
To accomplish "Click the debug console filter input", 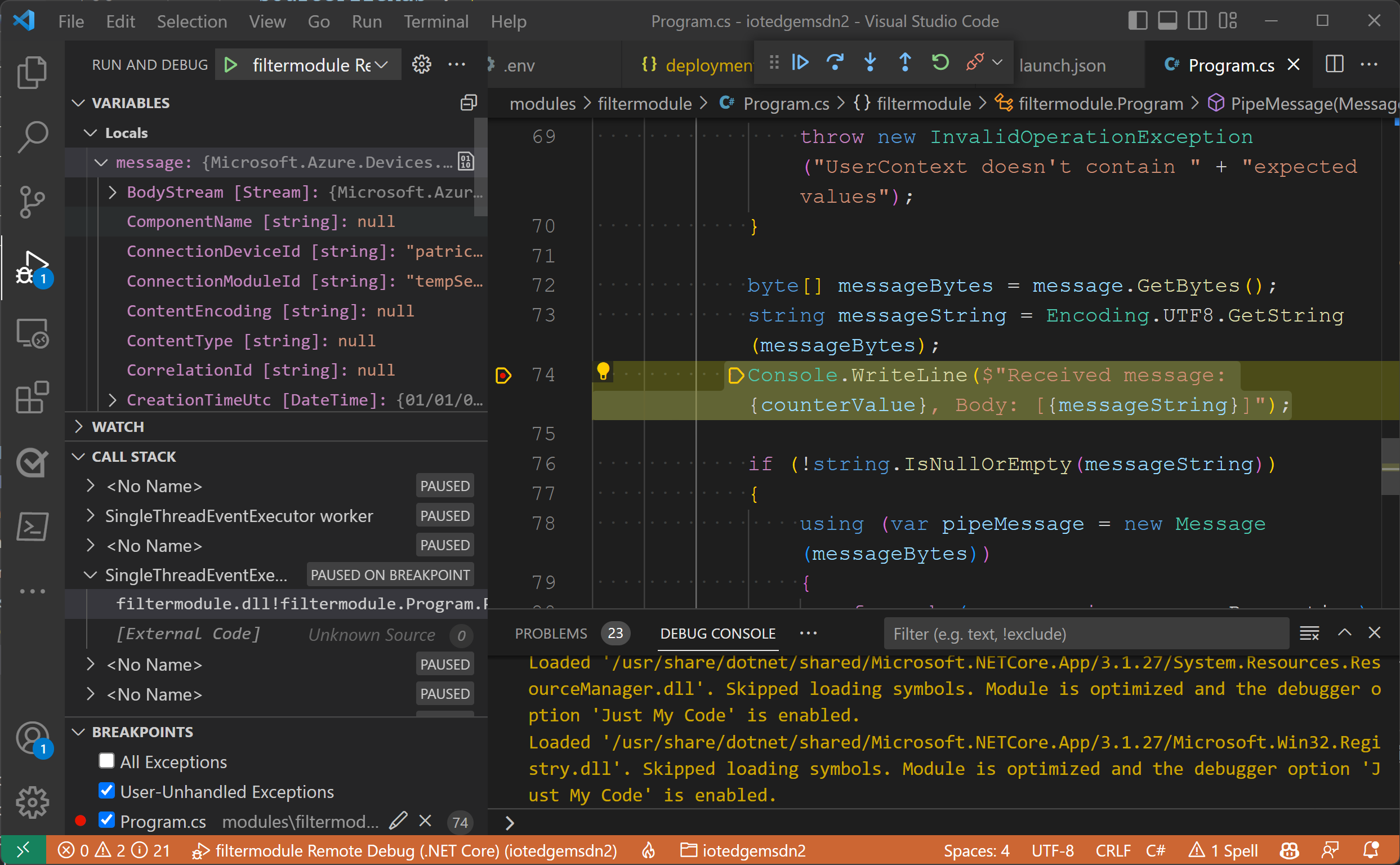I will [1085, 634].
